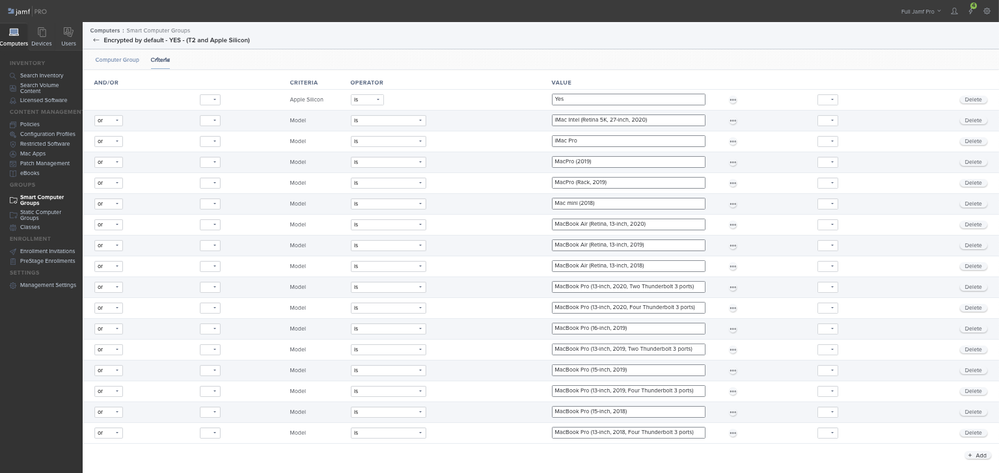
Task: Open and/or dropdown for MacBook Air (Retina, 13-inch, 2019)
Action: [108, 245]
